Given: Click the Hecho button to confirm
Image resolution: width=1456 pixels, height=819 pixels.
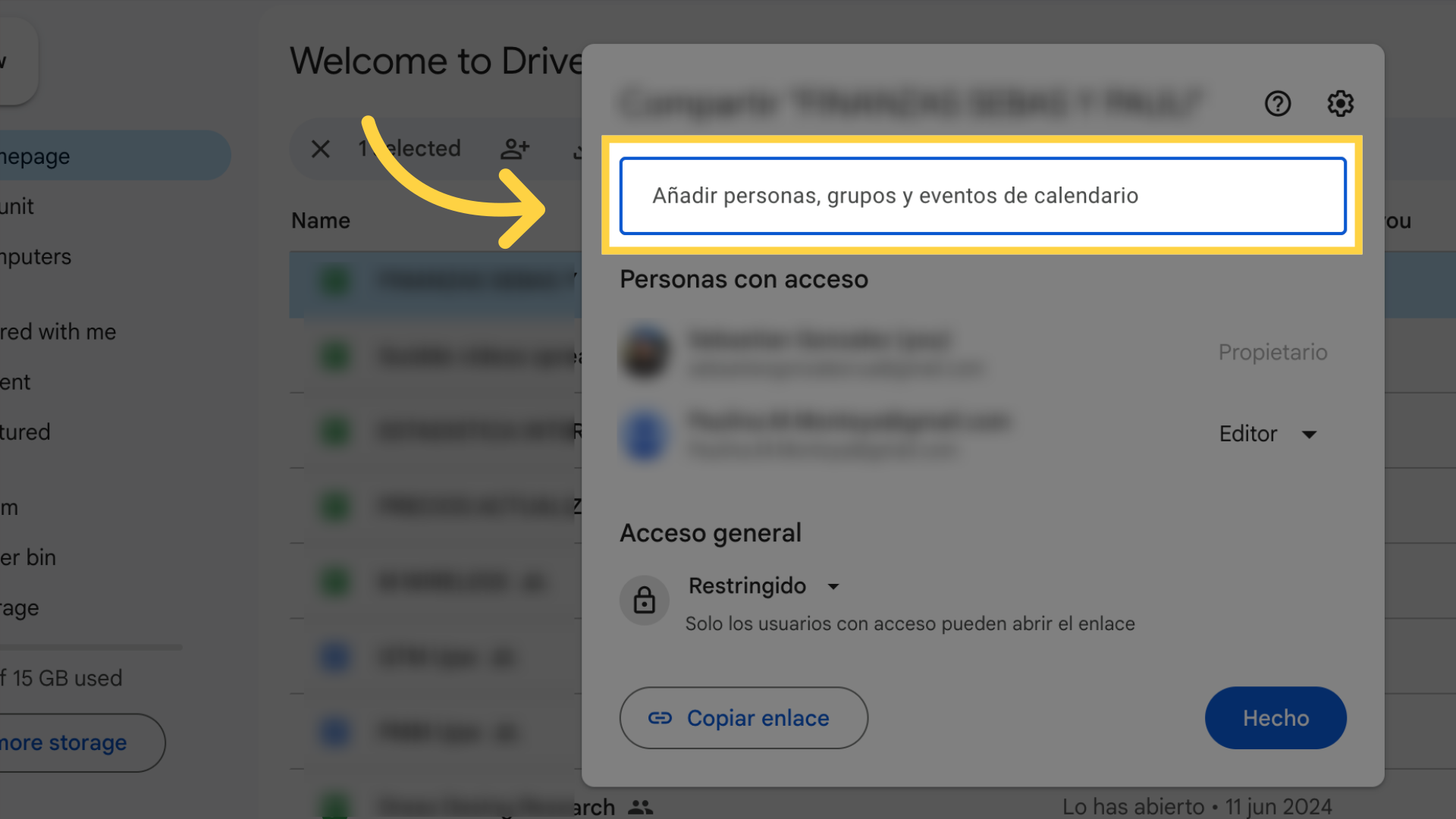Looking at the screenshot, I should coord(1276,718).
